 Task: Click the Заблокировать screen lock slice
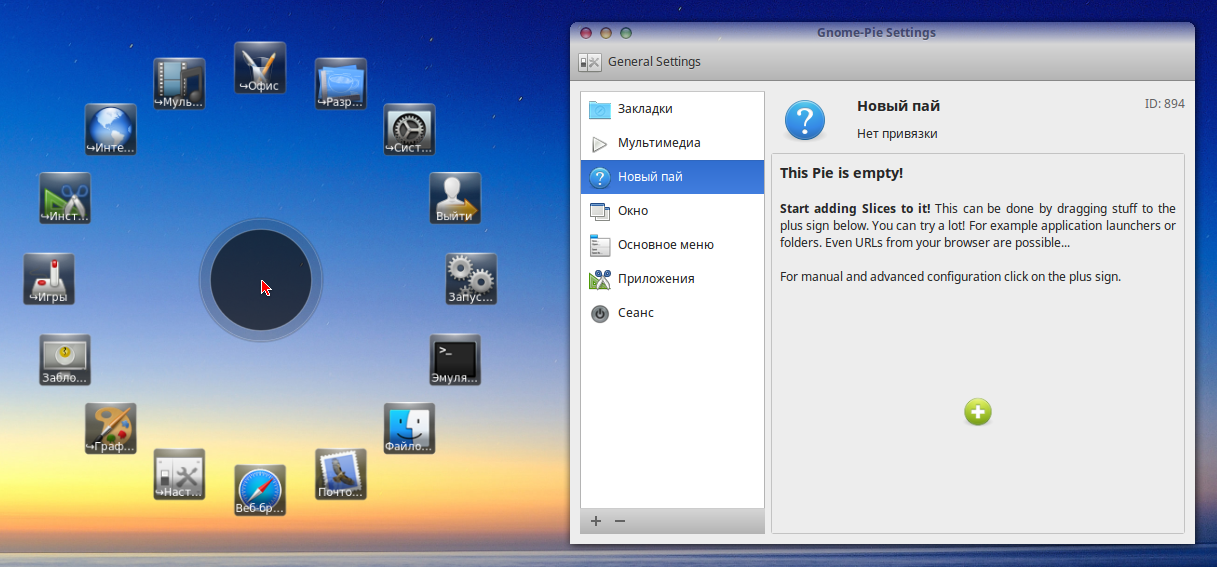point(65,360)
